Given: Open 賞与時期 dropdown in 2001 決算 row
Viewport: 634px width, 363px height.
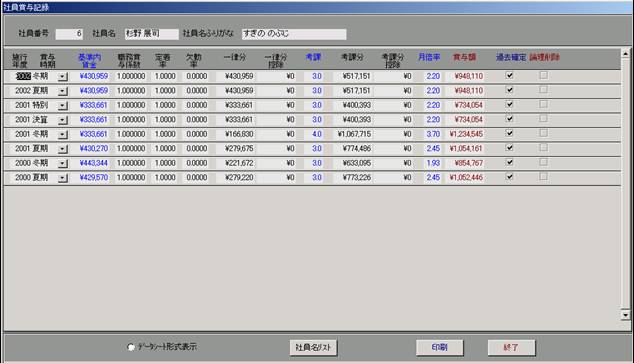Looking at the screenshot, I should click(63, 120).
